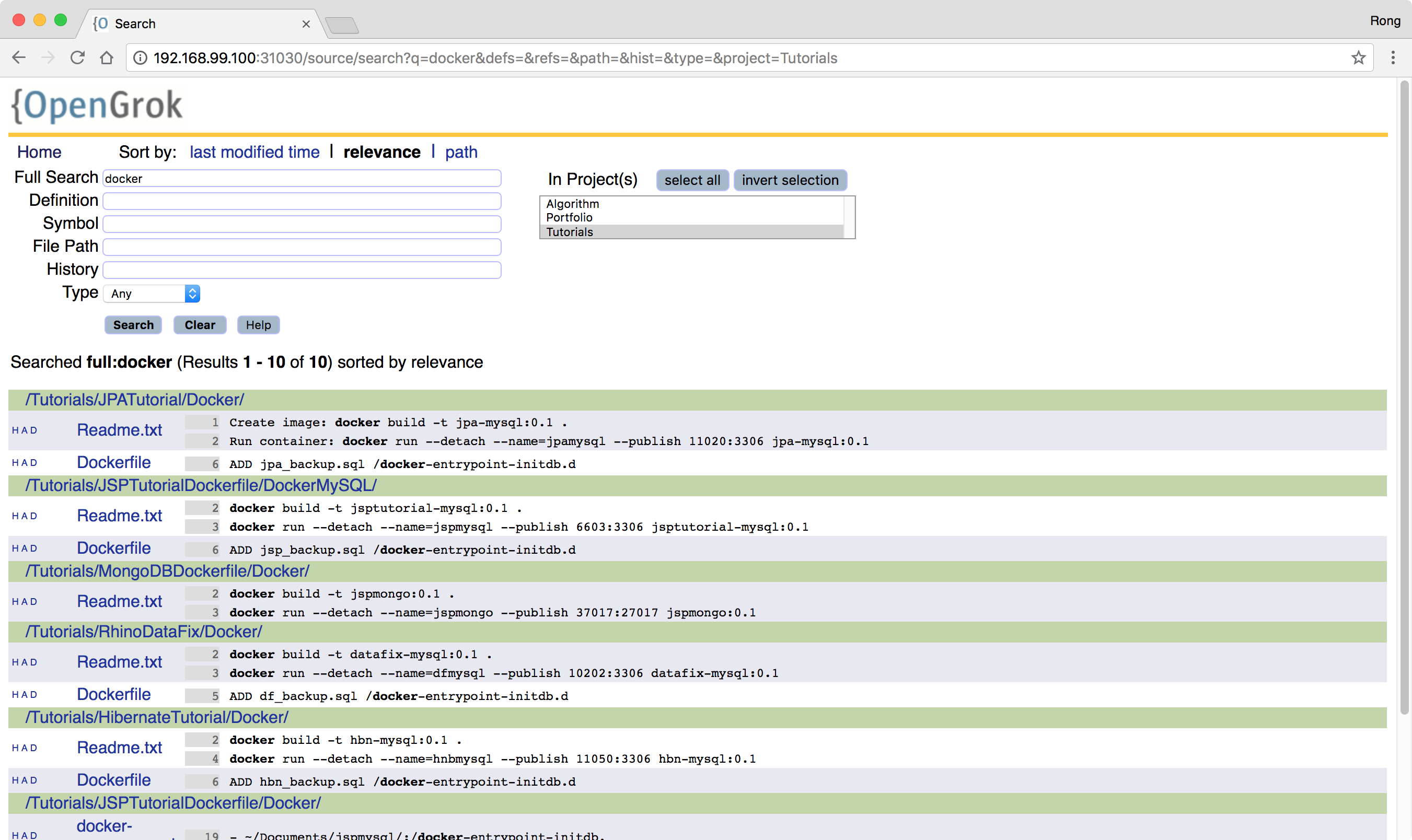This screenshot has width=1412, height=840.
Task: Open Readme.txt under RhinoDataFix/Docker
Action: 120,662
